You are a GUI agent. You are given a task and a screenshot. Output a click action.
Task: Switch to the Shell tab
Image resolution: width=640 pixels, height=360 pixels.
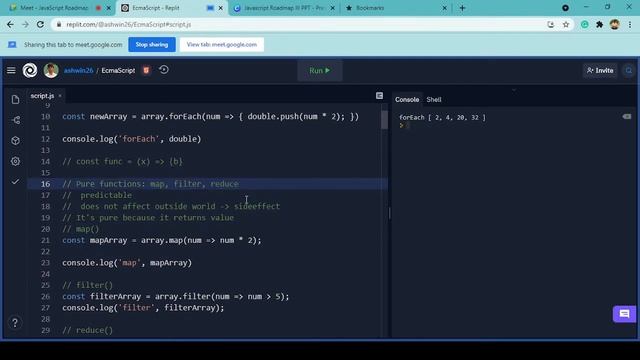click(x=433, y=100)
